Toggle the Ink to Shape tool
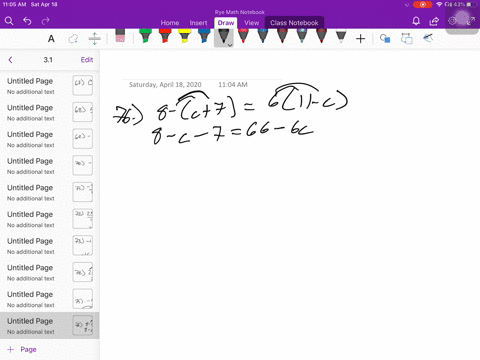Image resolution: width=480 pixels, height=360 pixels. pyautogui.click(x=406, y=39)
